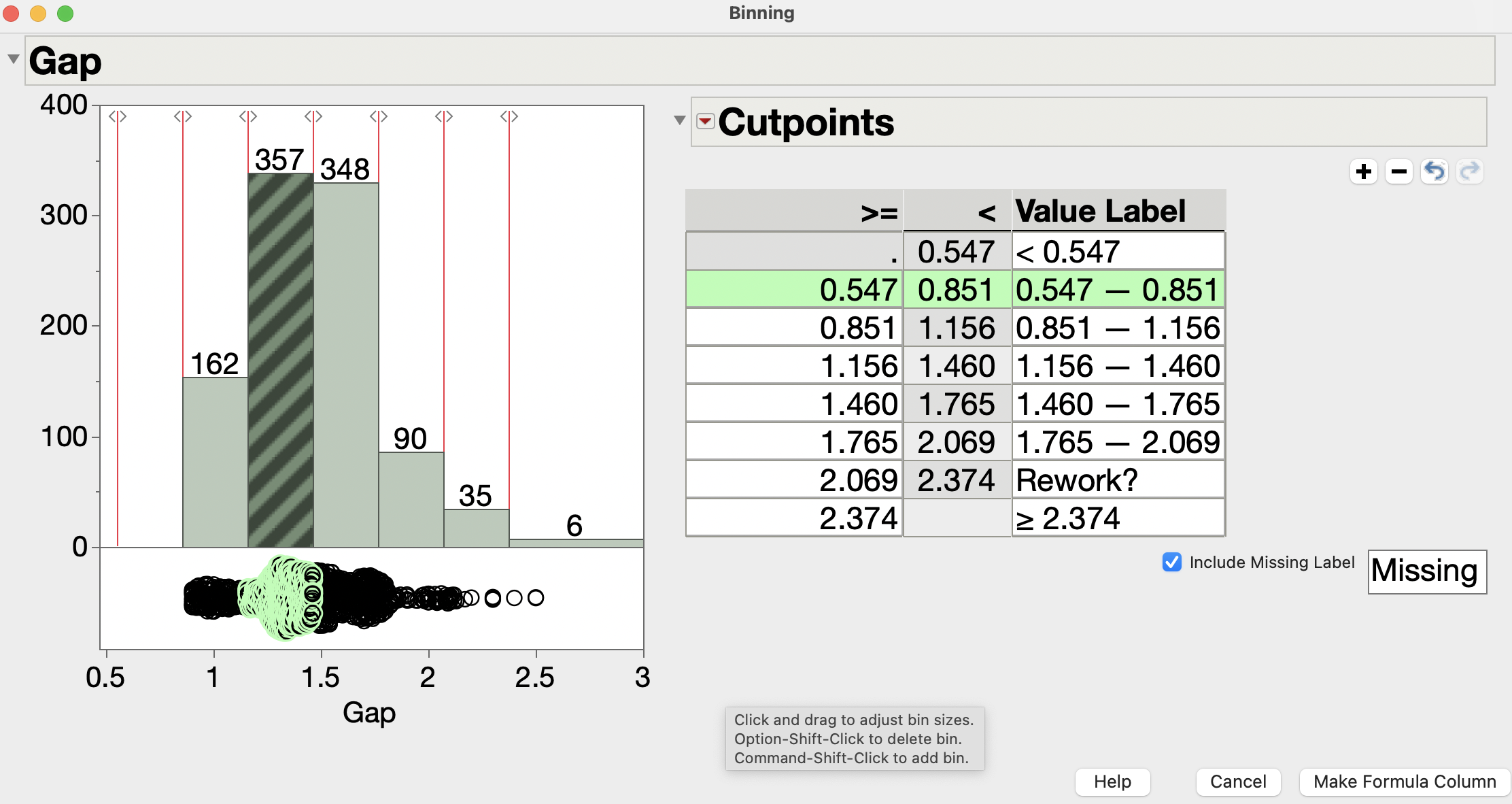Click the minus icon to remove cutpoint
Screen dimensions: 1512x804
1399,171
